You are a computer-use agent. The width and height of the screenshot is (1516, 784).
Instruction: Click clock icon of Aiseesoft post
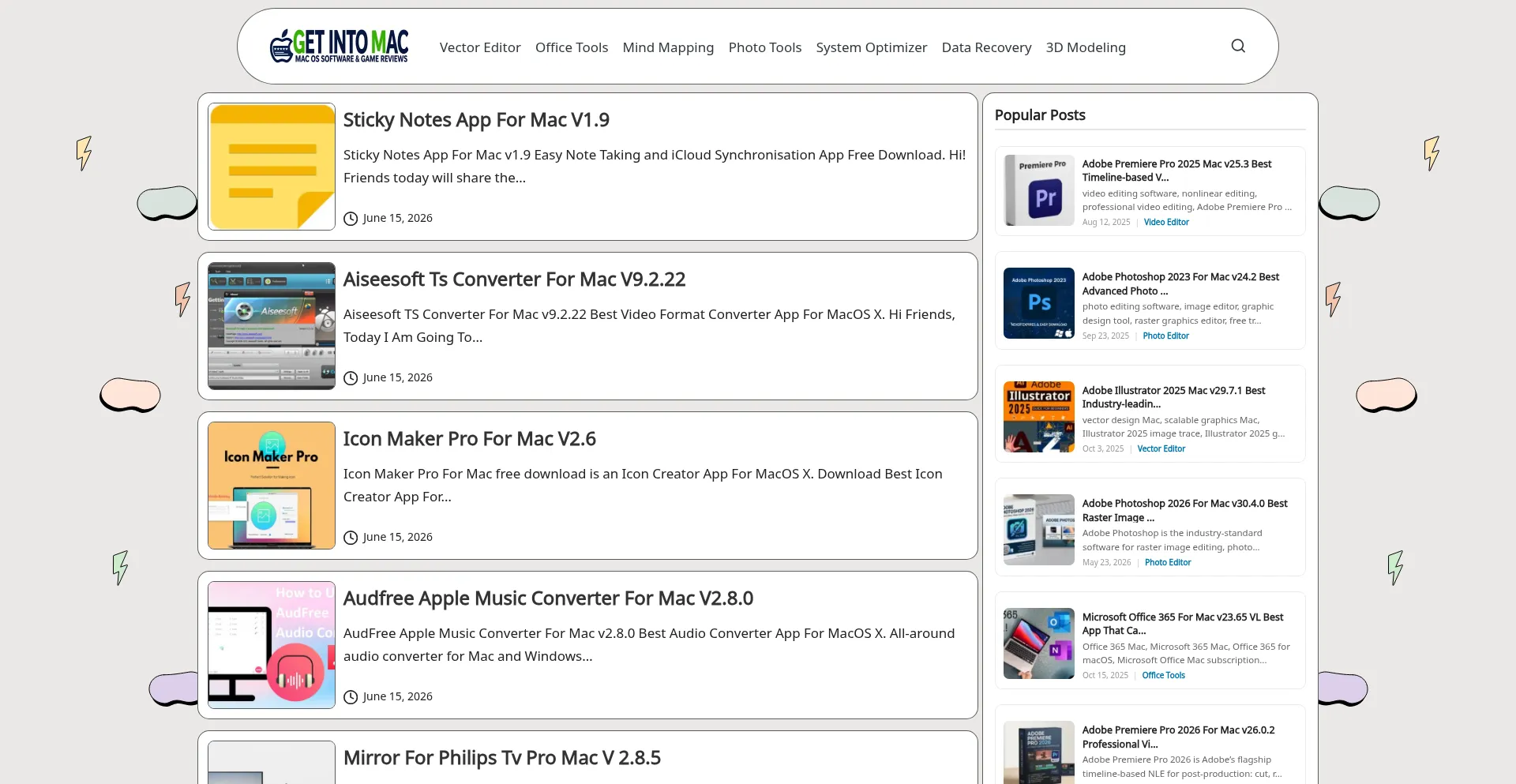tap(351, 378)
